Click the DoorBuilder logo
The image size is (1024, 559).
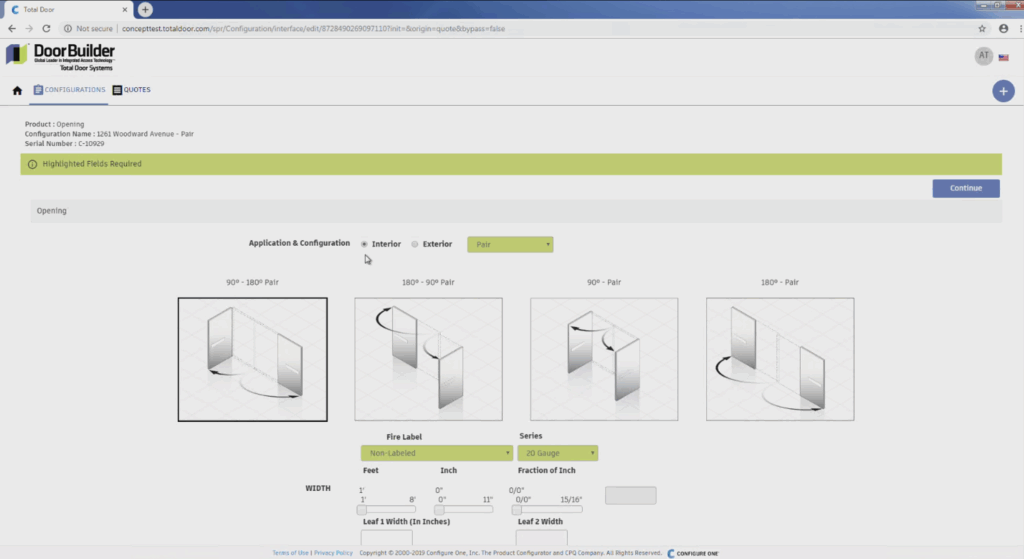coord(60,56)
